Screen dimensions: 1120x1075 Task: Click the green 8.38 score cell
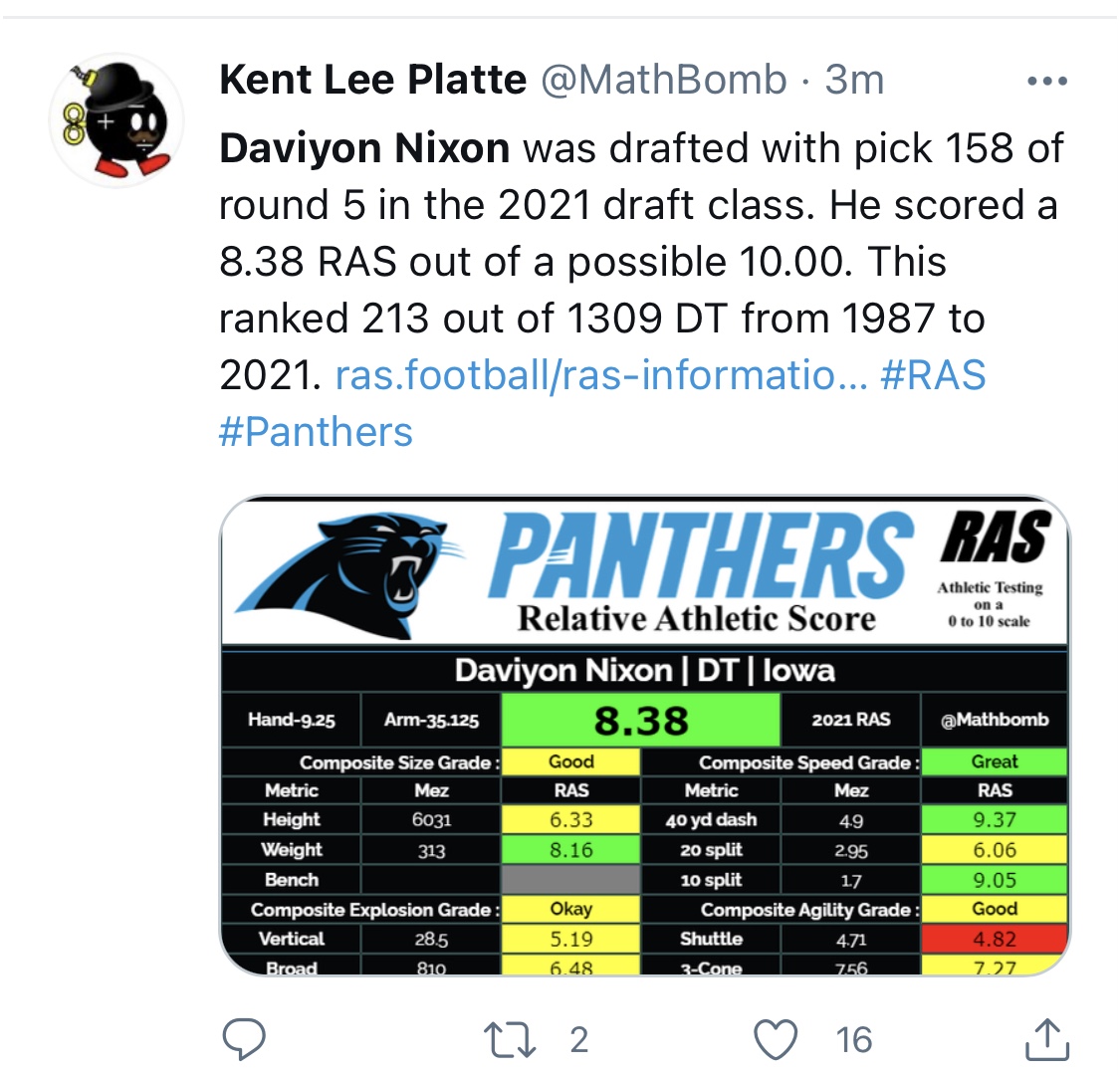(x=640, y=720)
